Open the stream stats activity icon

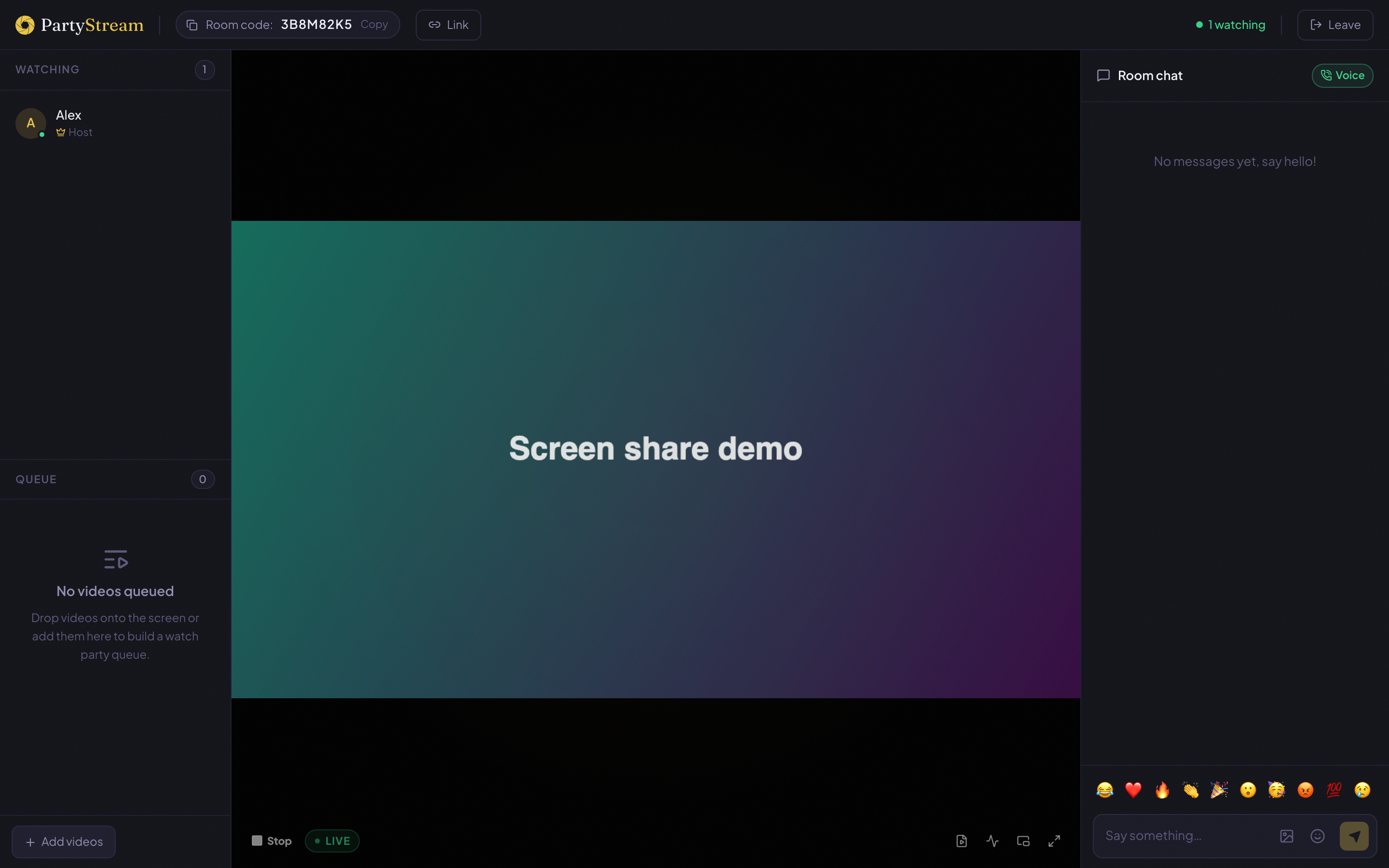(993, 841)
